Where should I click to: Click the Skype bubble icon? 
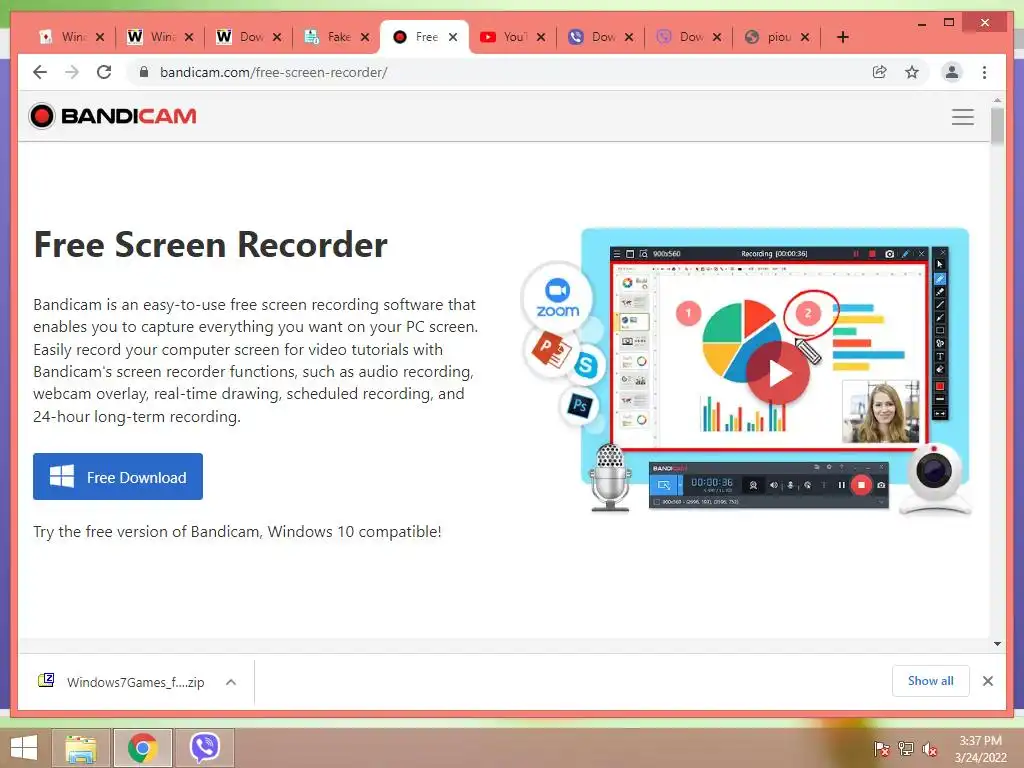pyautogui.click(x=586, y=365)
